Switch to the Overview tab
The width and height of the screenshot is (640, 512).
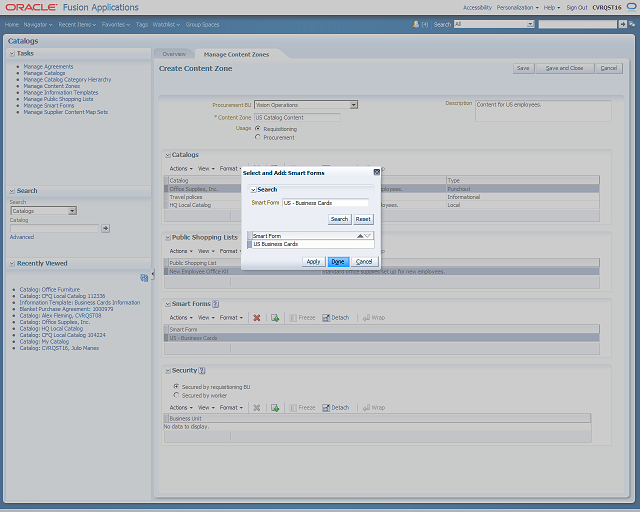click(174, 54)
